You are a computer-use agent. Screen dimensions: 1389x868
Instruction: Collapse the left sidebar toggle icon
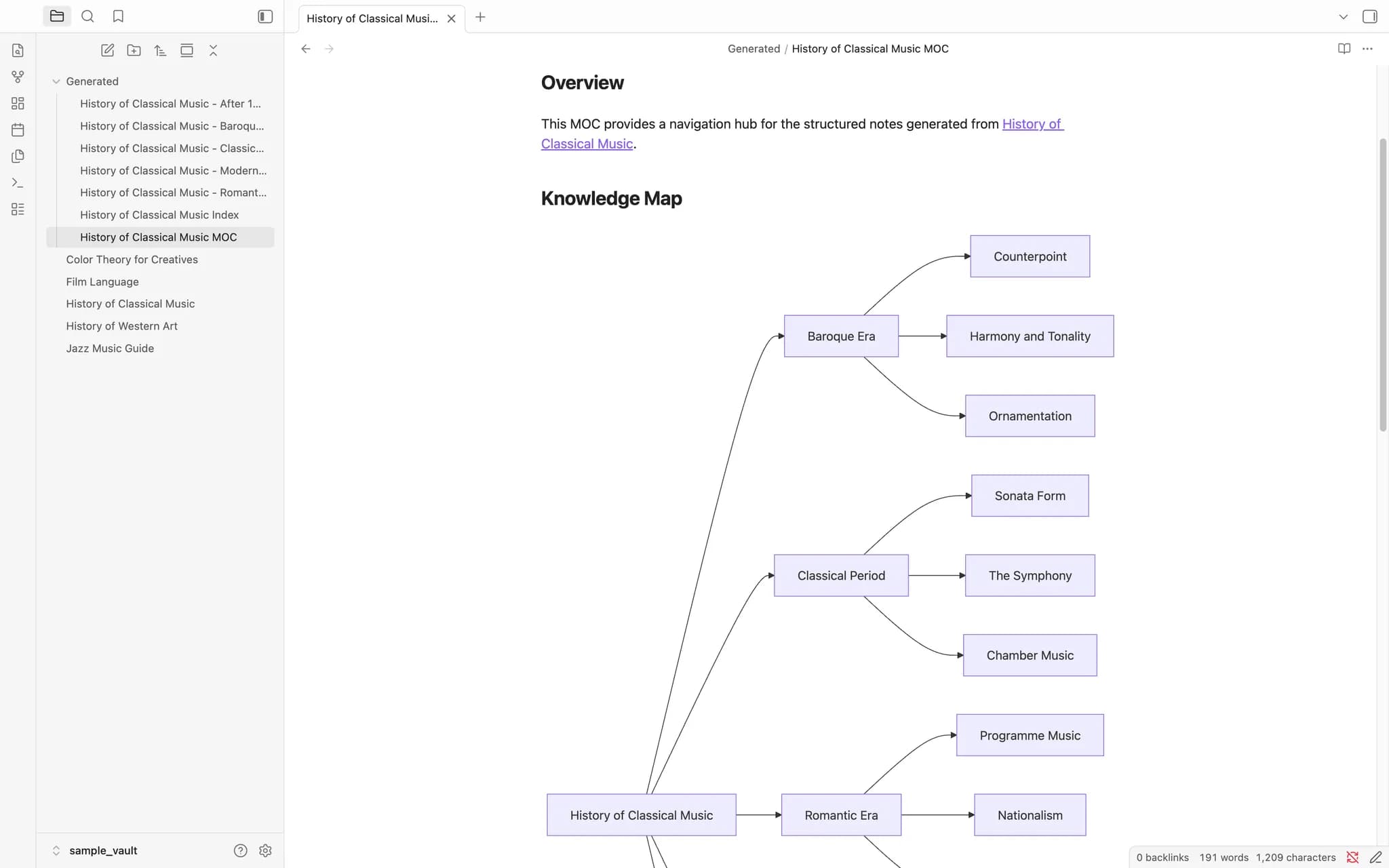pos(265,16)
